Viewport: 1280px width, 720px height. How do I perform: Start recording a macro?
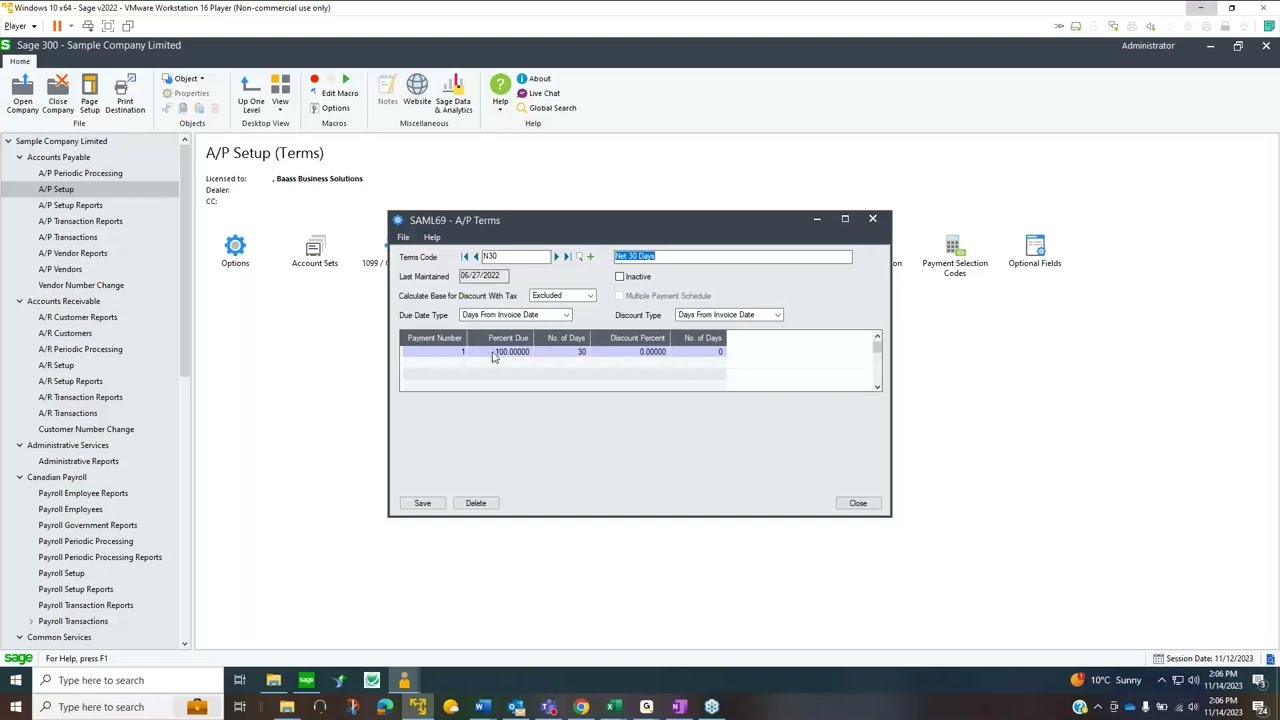(x=314, y=79)
